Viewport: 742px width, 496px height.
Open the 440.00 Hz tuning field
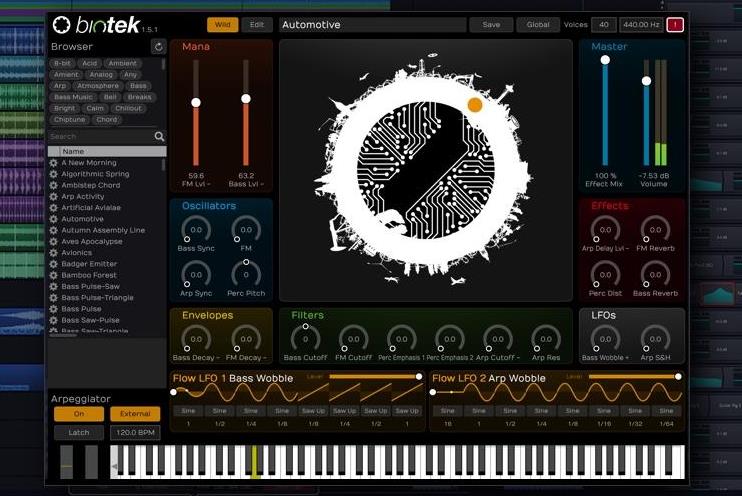pyautogui.click(x=641, y=25)
